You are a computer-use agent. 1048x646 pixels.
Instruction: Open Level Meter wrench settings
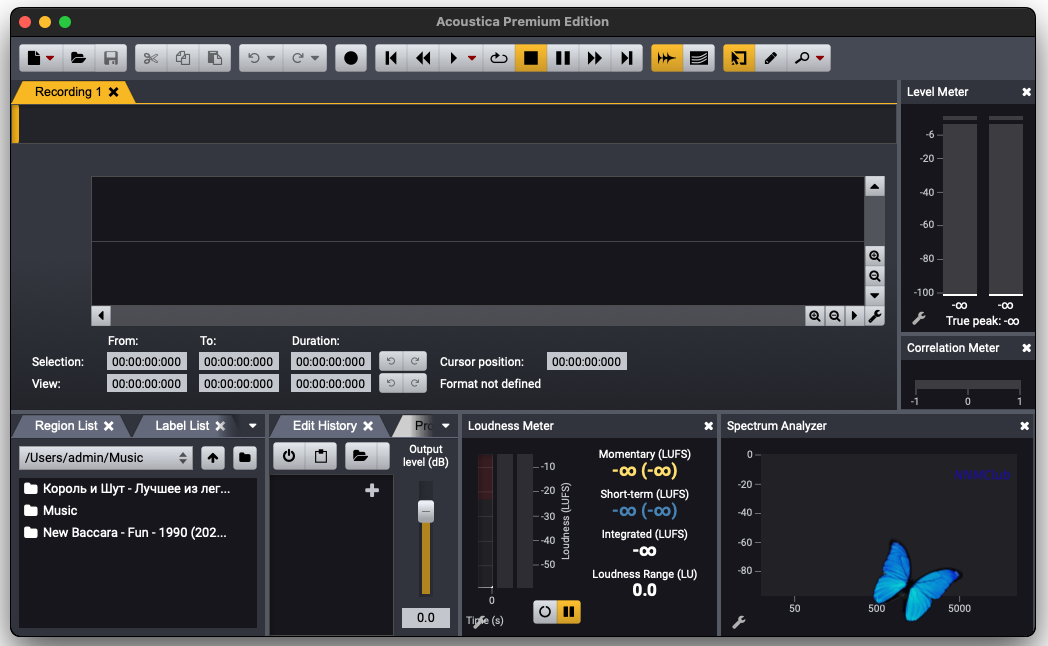[x=919, y=319]
